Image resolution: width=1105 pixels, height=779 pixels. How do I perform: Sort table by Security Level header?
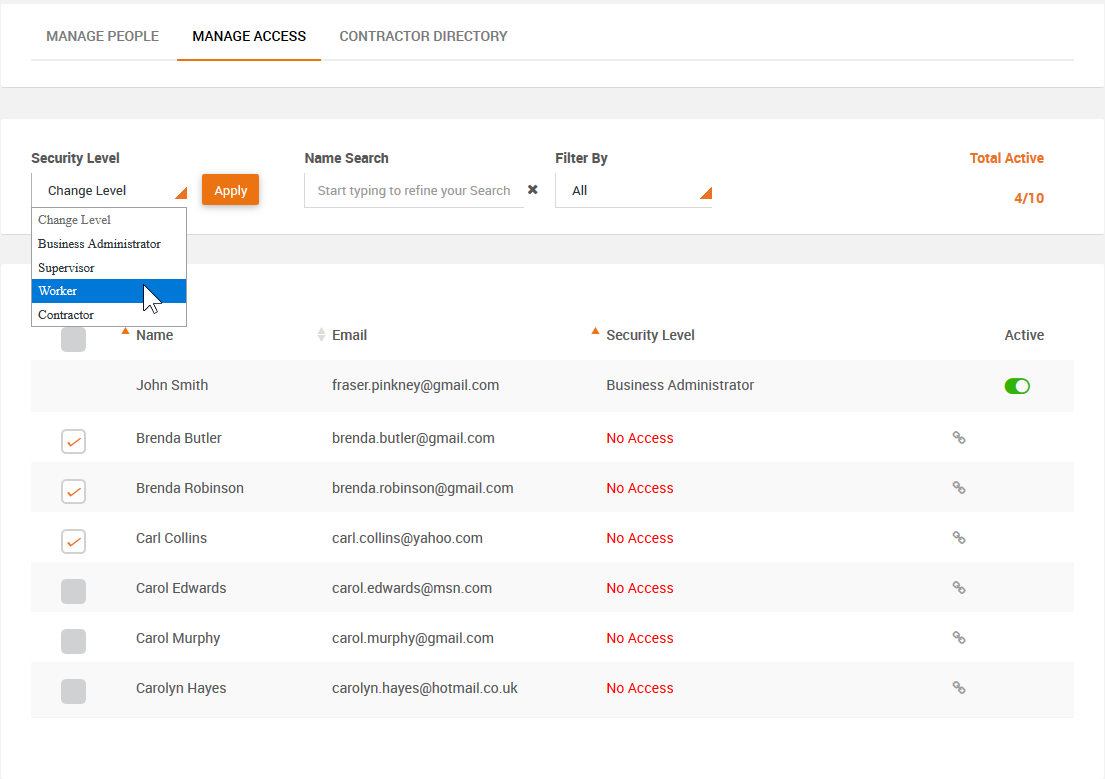point(650,335)
